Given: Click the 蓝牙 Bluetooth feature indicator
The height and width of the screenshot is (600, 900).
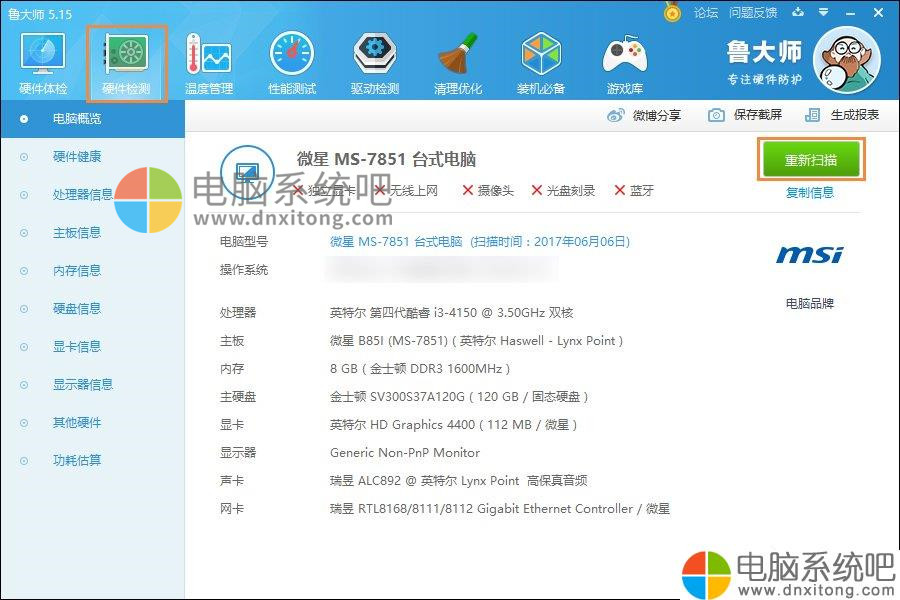Looking at the screenshot, I should [634, 191].
